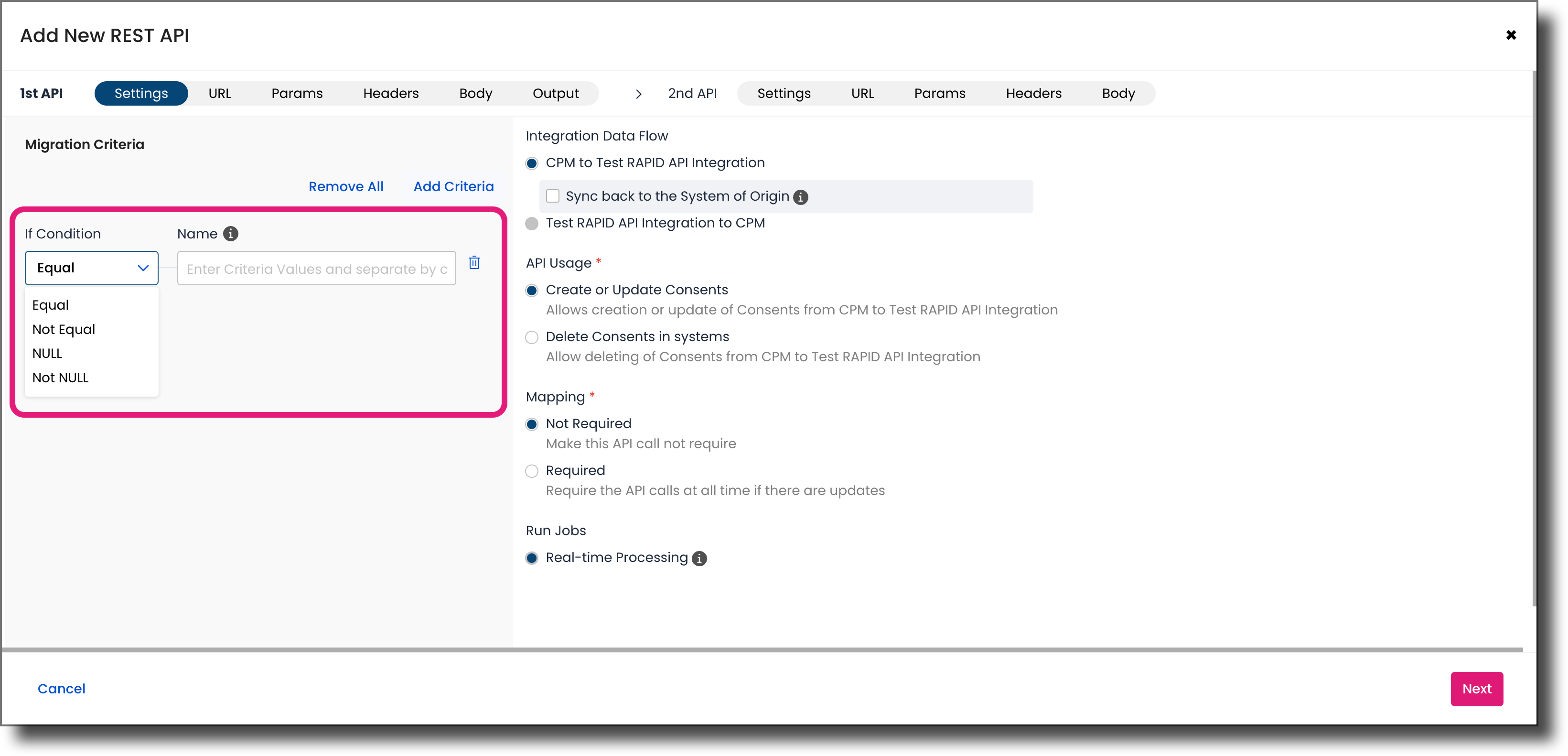The width and height of the screenshot is (1568, 756).
Task: Open info icon for Sync back option
Action: [x=801, y=197]
